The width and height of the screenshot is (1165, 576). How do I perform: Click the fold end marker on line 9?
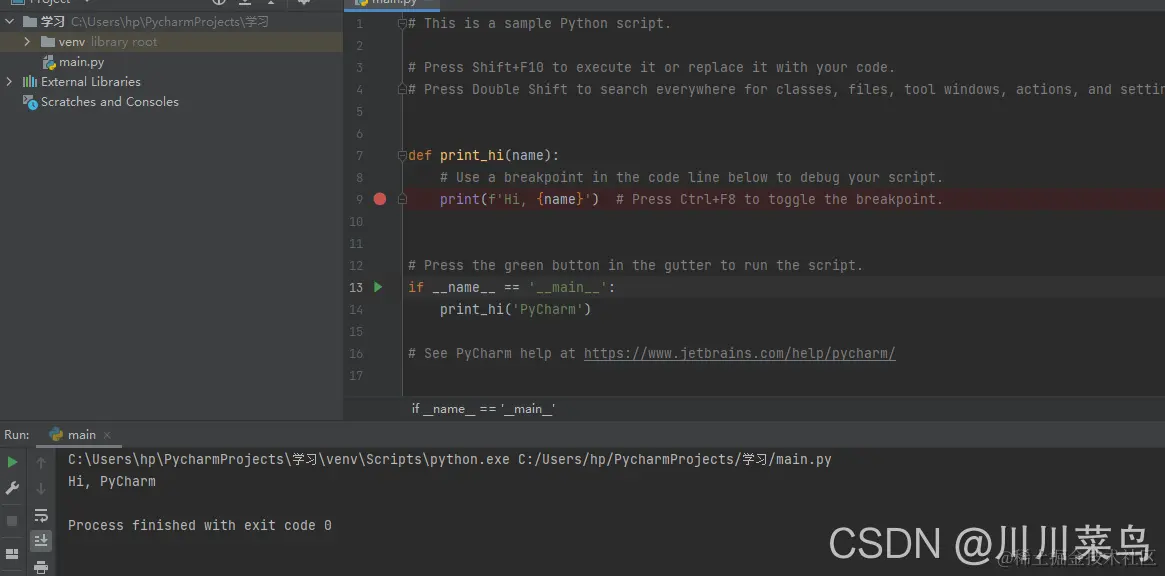[402, 199]
